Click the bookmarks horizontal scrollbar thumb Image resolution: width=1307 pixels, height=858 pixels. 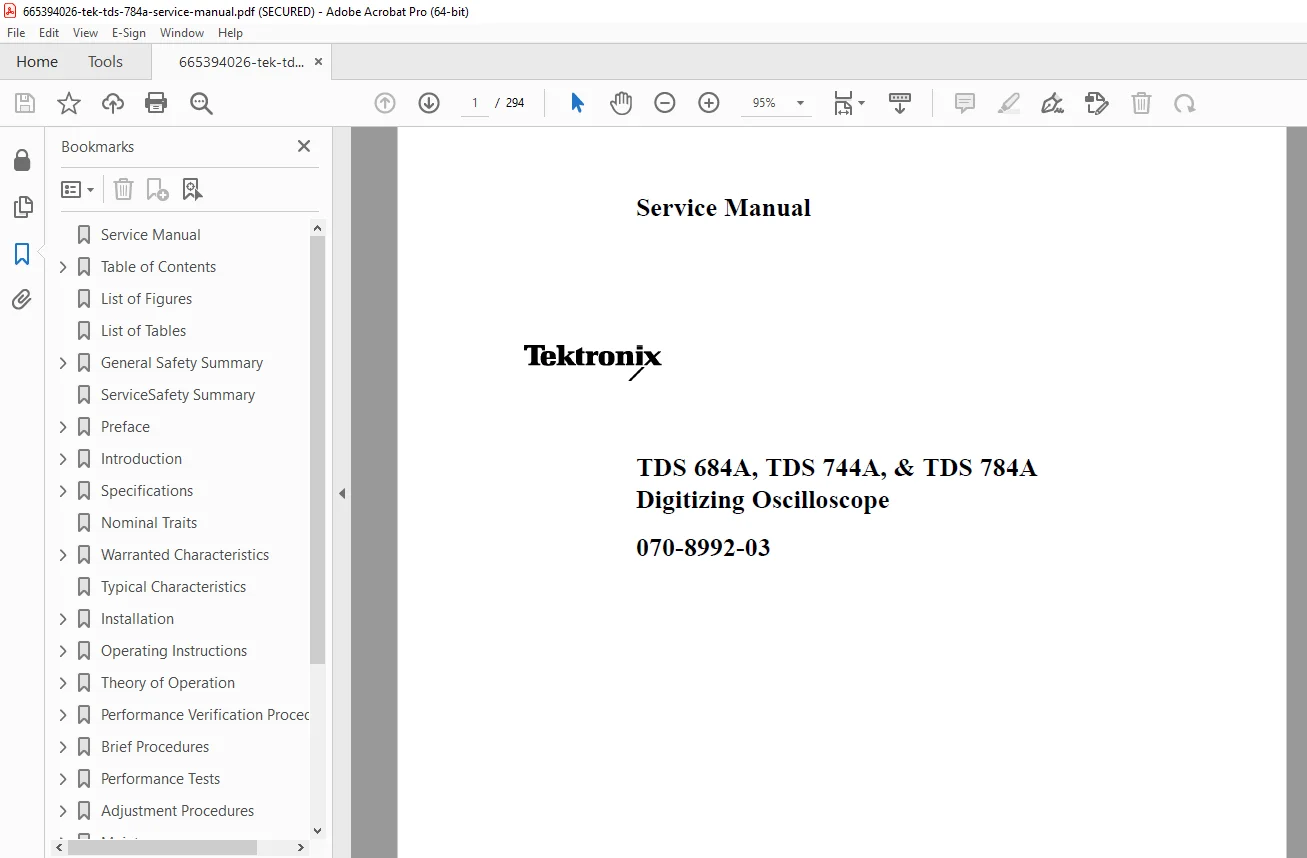(162, 847)
